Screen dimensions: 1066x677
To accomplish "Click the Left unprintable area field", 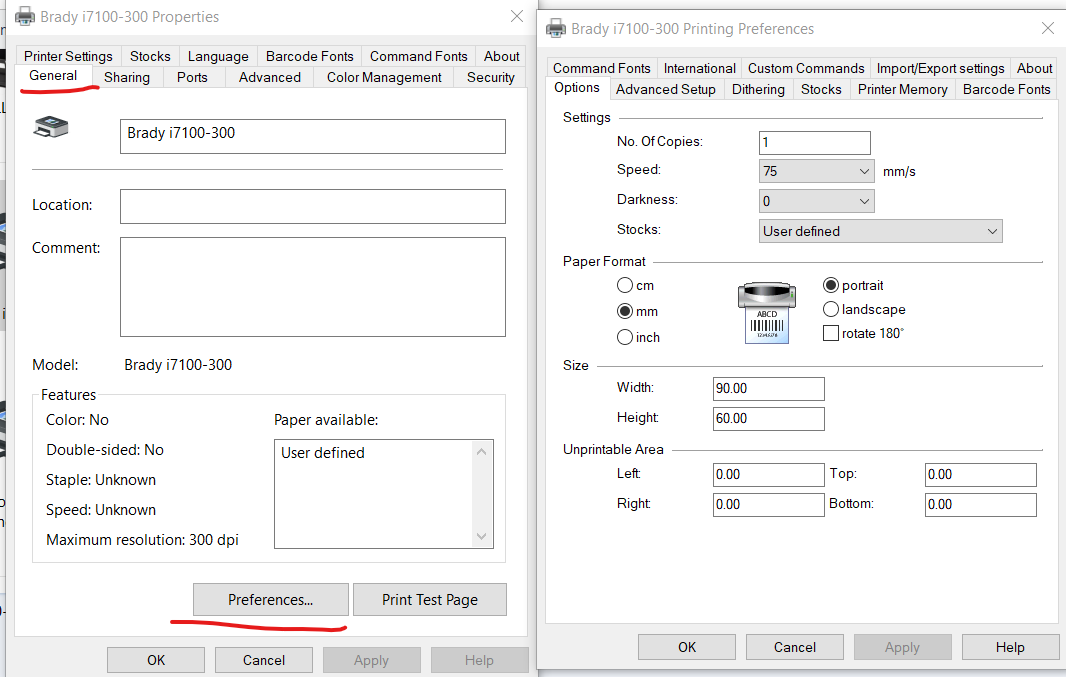I will click(769, 474).
